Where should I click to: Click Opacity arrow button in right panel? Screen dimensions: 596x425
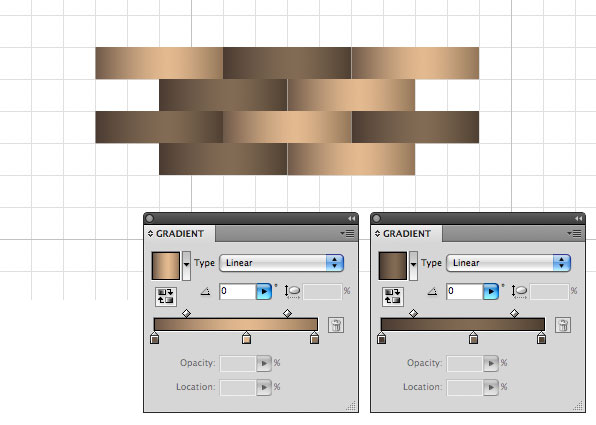click(491, 363)
